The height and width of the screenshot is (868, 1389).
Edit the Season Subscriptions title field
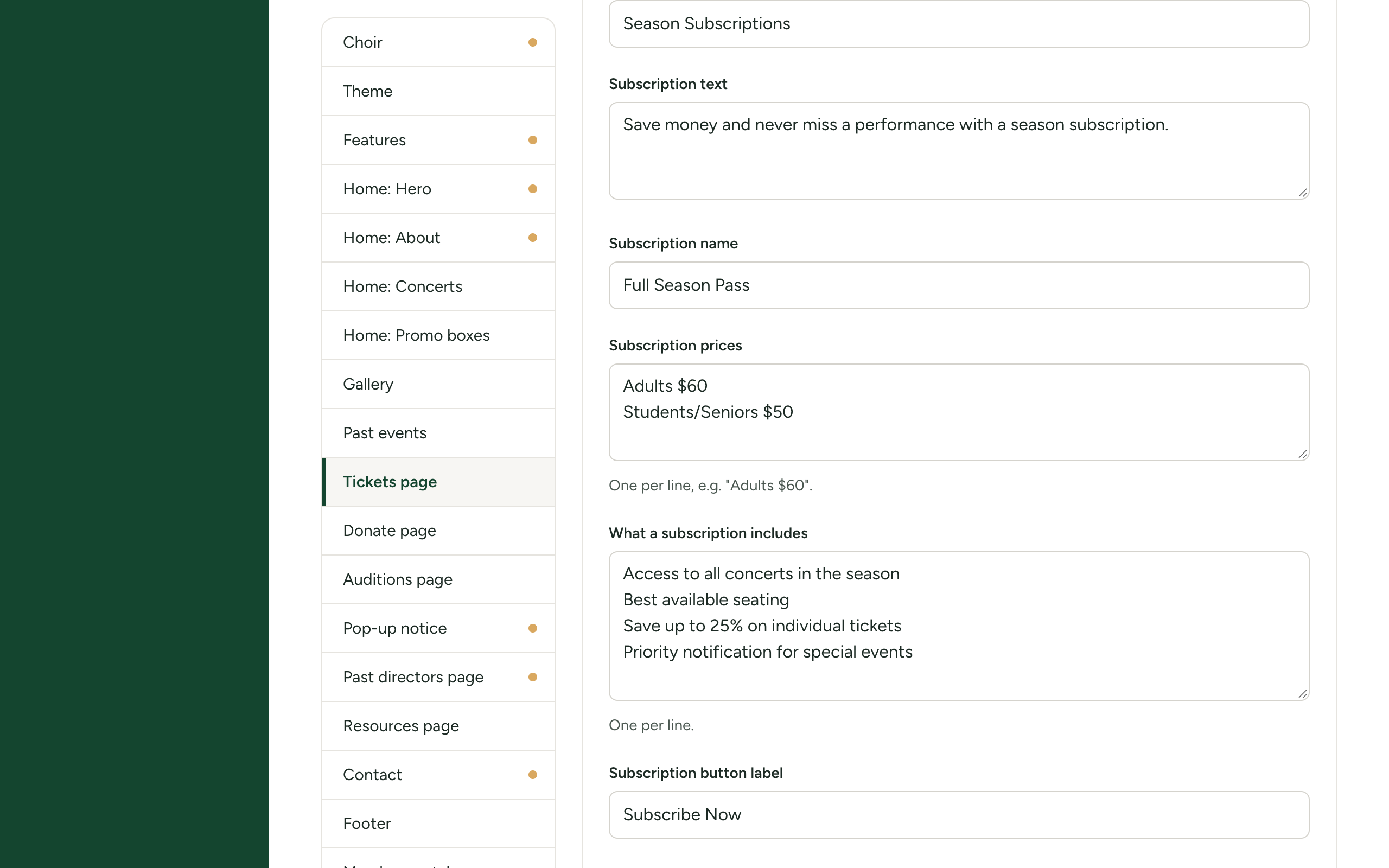pyautogui.click(x=959, y=23)
